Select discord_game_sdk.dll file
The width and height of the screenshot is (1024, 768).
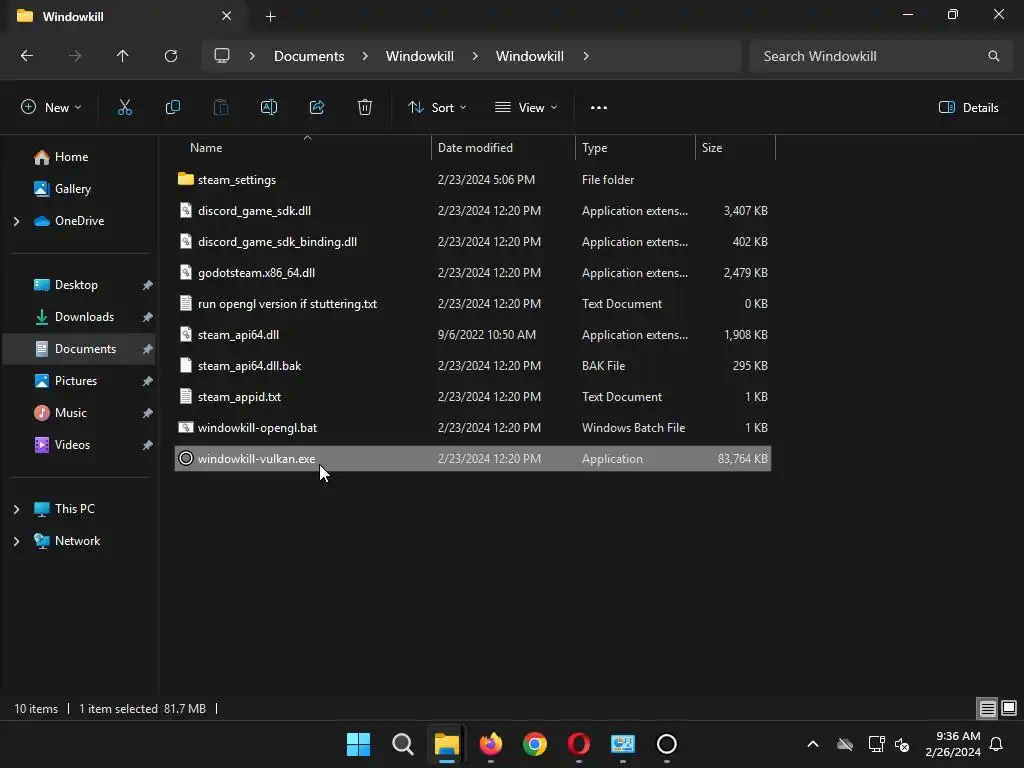473,211
